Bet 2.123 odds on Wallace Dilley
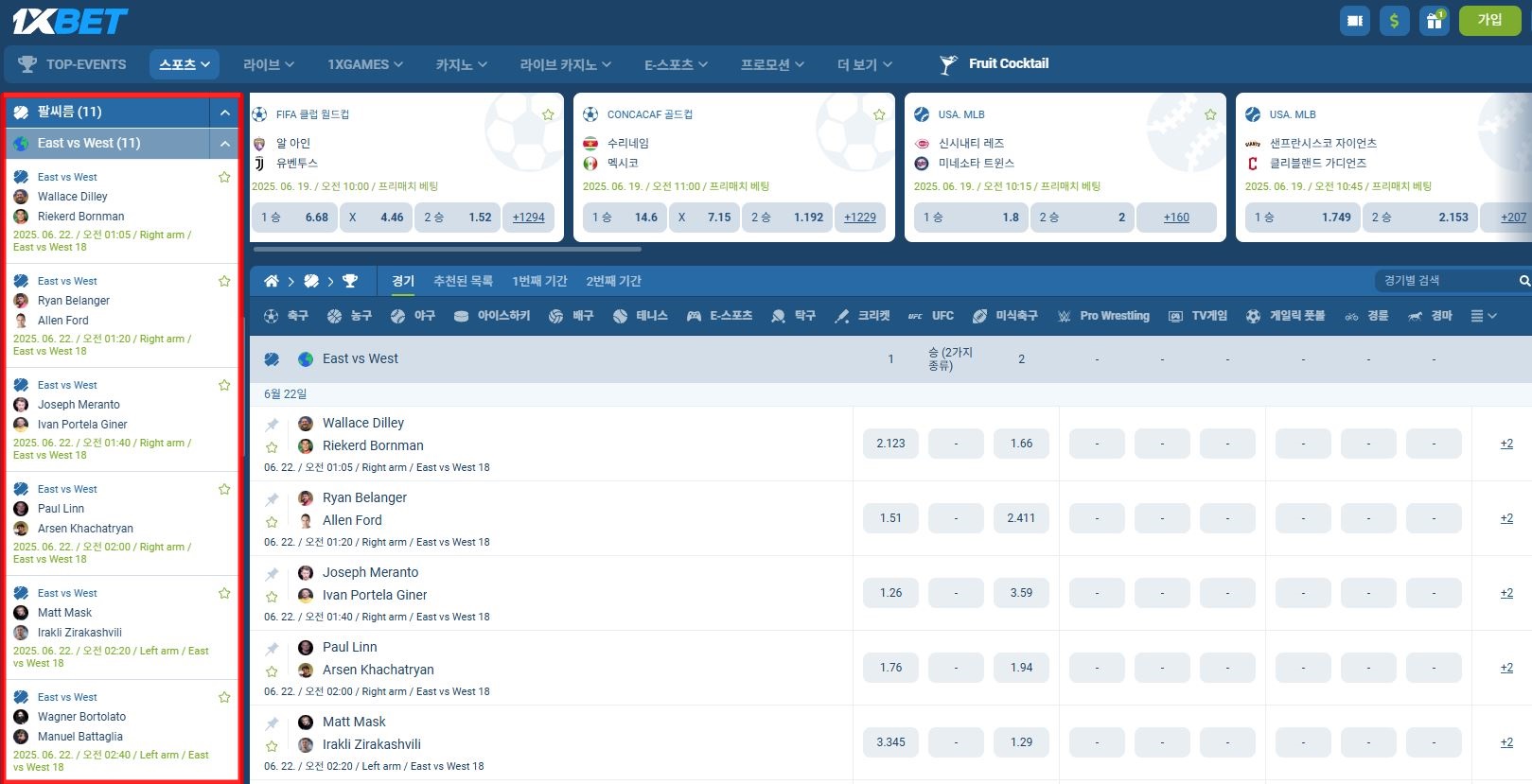 click(890, 444)
